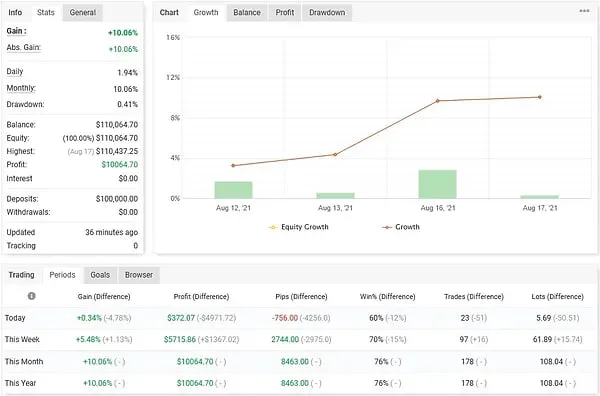This screenshot has height=396, width=600.
Task: Open the chart options three-dots menu
Action: [584, 11]
